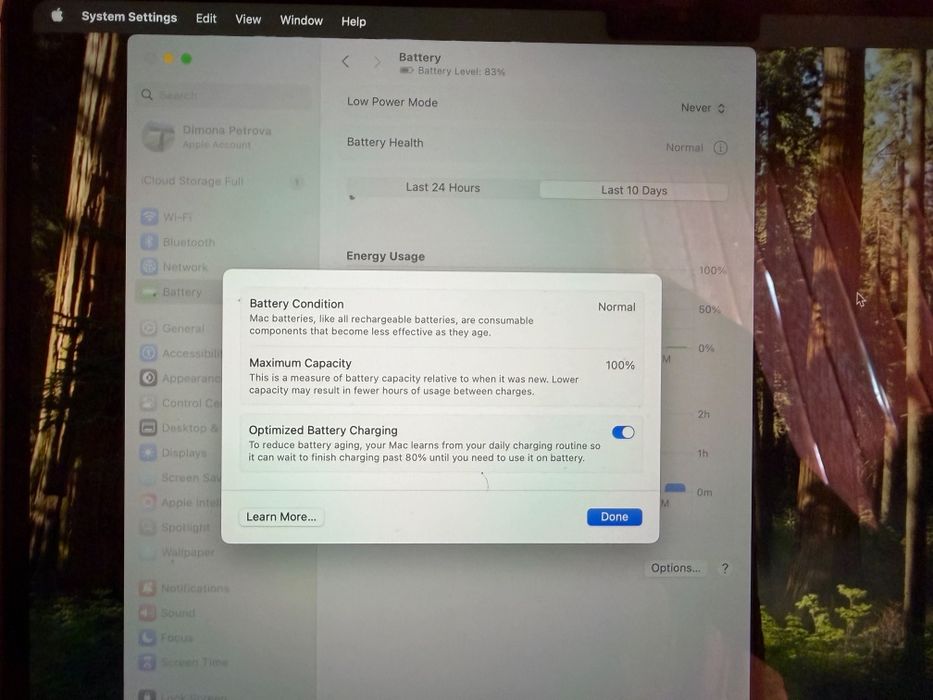Open Notifications settings in sidebar
Image resolution: width=933 pixels, height=700 pixels.
[184, 588]
